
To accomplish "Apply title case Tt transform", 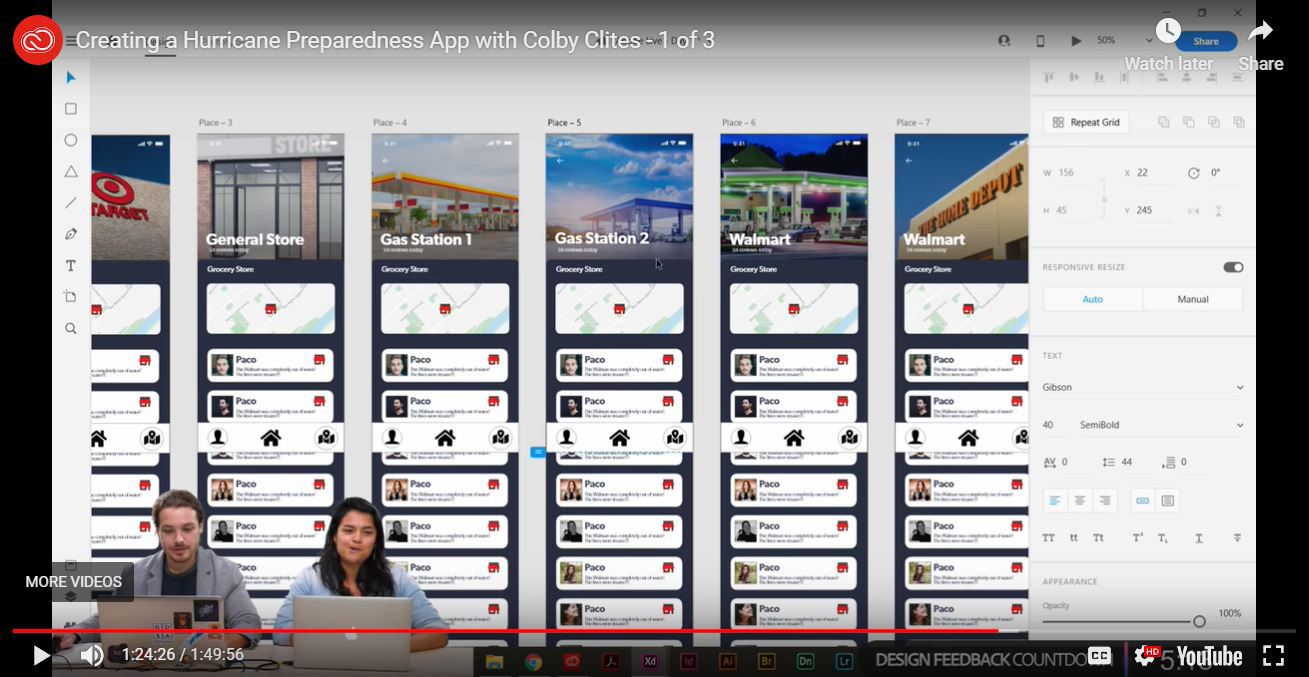I will (1098, 538).
